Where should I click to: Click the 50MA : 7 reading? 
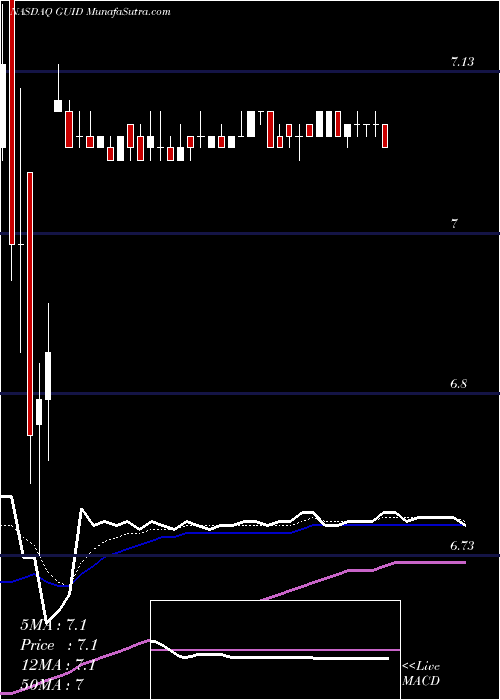(x=52, y=684)
